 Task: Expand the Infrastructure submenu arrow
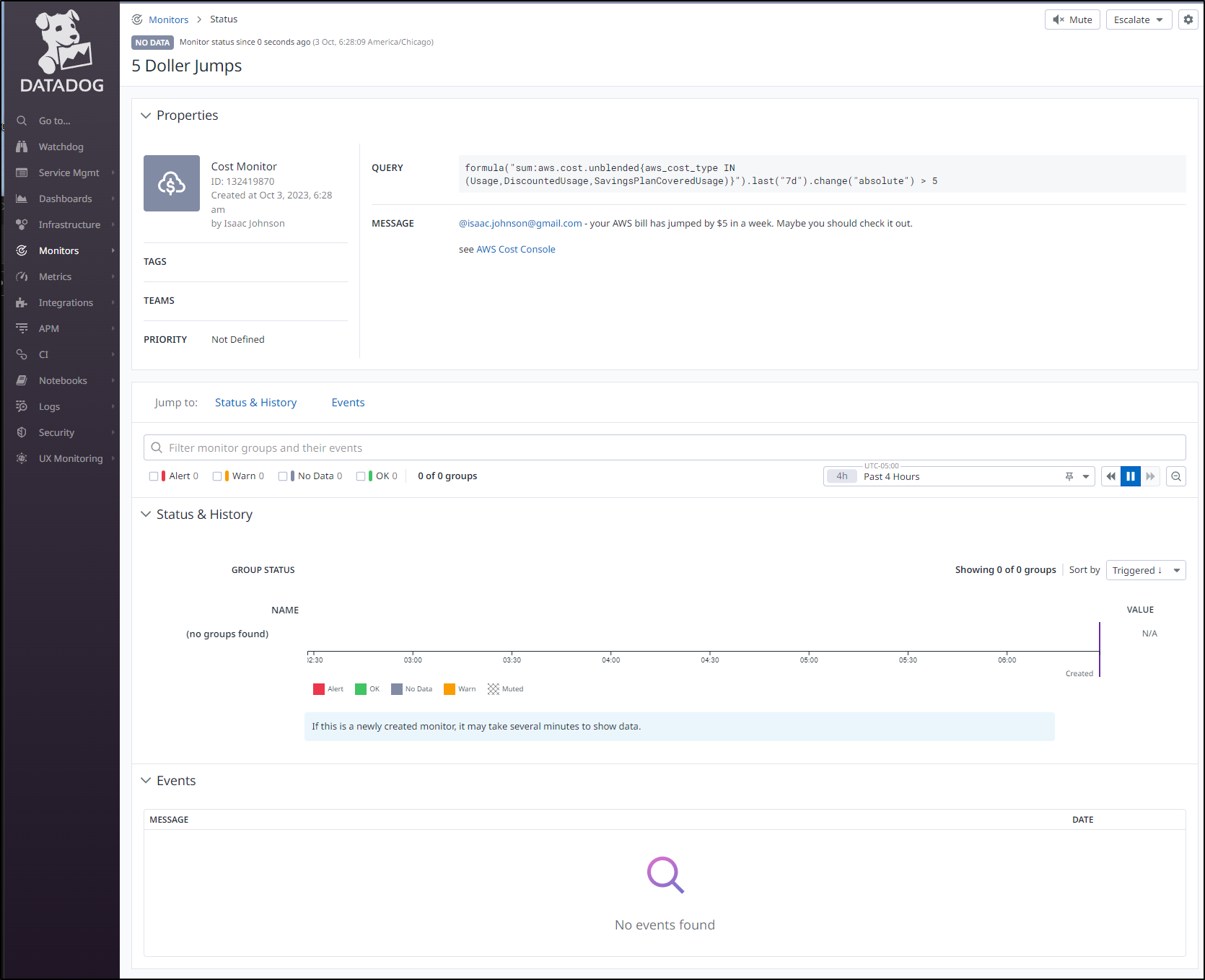pyautogui.click(x=113, y=224)
